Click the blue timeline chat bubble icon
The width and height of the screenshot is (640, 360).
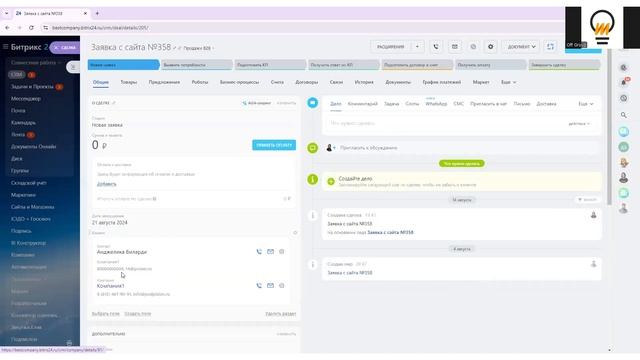313,103
